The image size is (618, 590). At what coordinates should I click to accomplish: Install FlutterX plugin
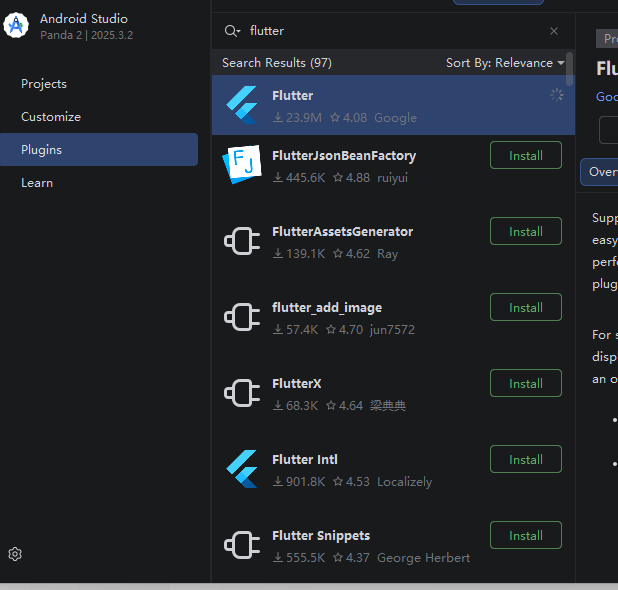tap(526, 383)
